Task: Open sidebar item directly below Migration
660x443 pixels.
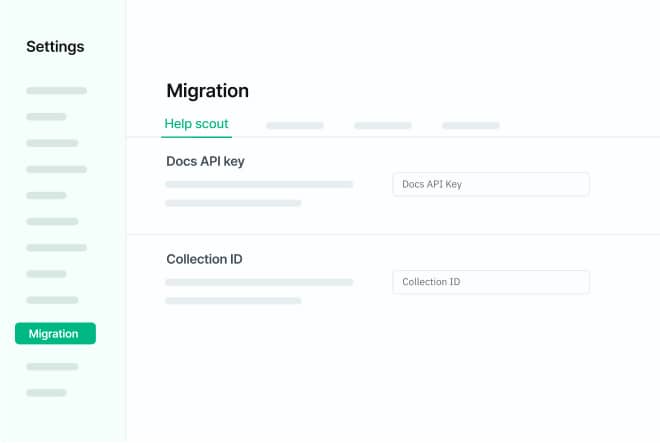Action: pyautogui.click(x=52, y=367)
